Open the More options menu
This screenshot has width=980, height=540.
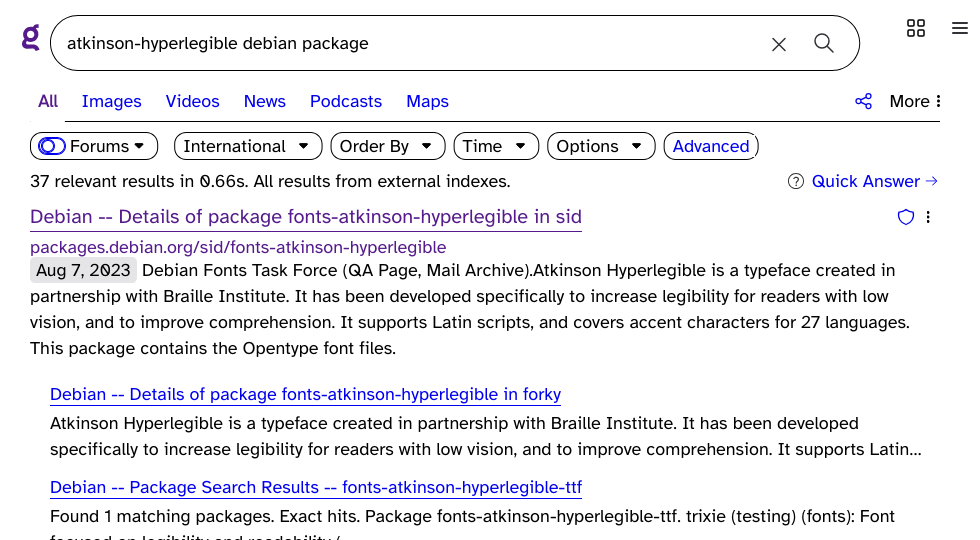(915, 101)
